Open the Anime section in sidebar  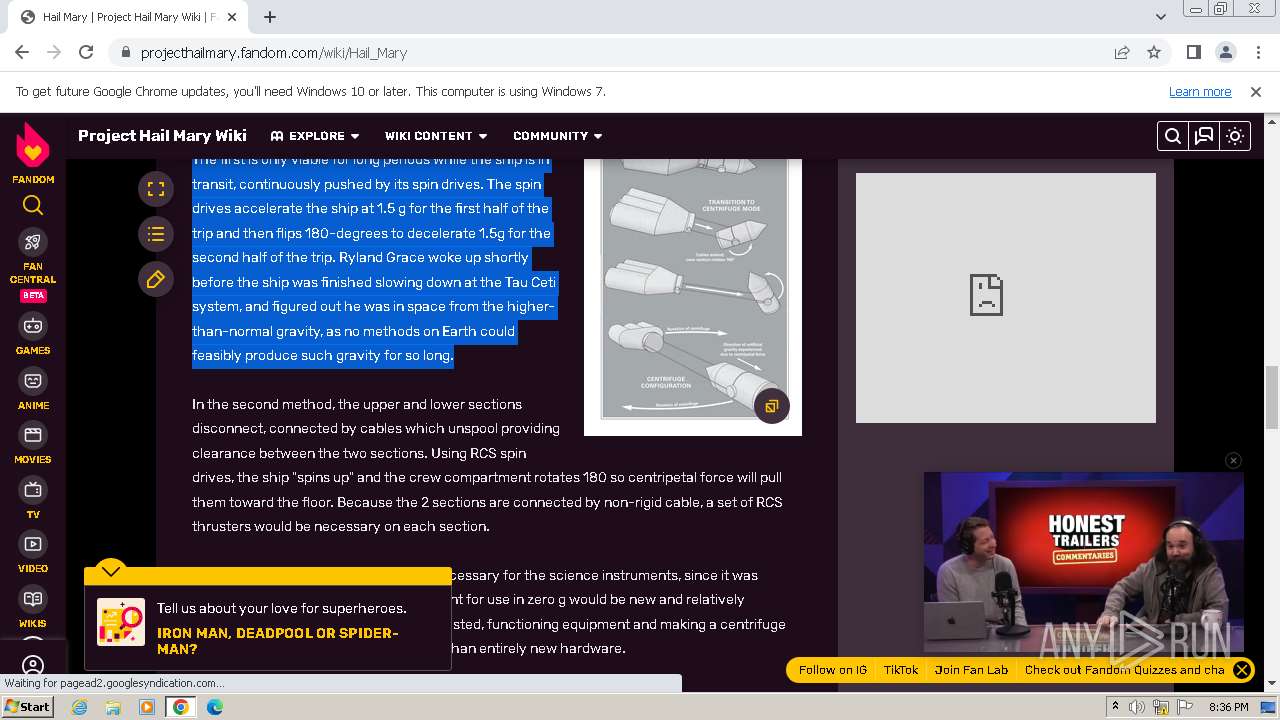pyautogui.click(x=33, y=389)
